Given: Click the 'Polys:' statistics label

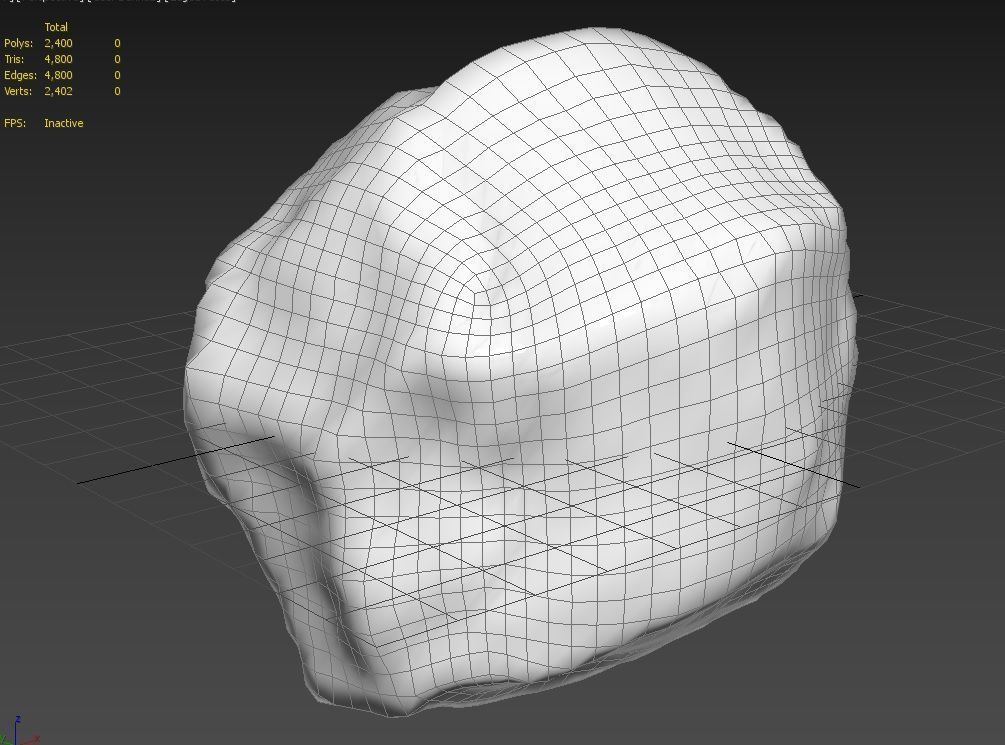Looking at the screenshot, I should [19, 43].
